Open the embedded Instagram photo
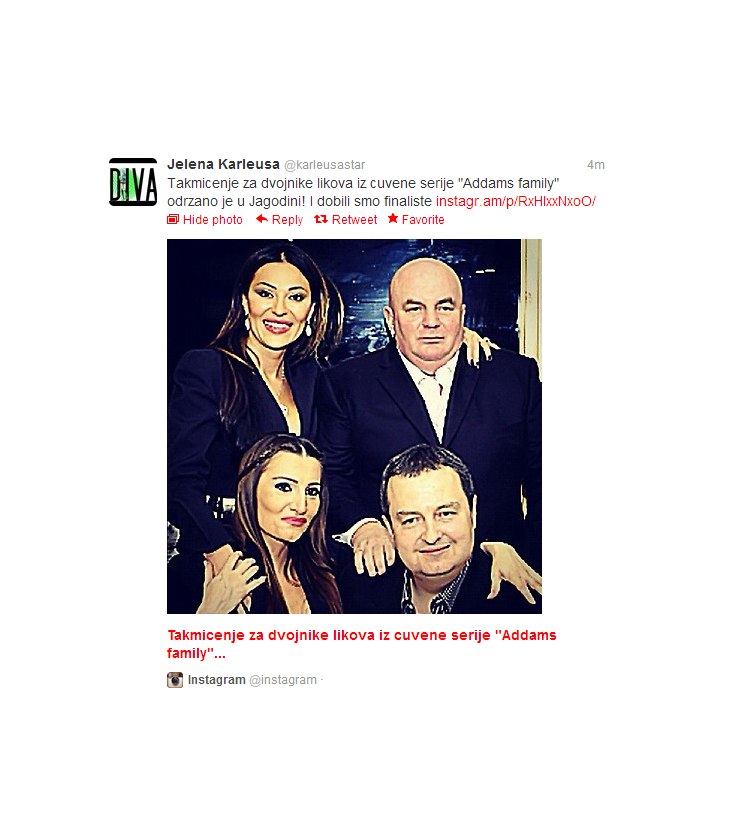The width and height of the screenshot is (731, 840). tap(355, 426)
